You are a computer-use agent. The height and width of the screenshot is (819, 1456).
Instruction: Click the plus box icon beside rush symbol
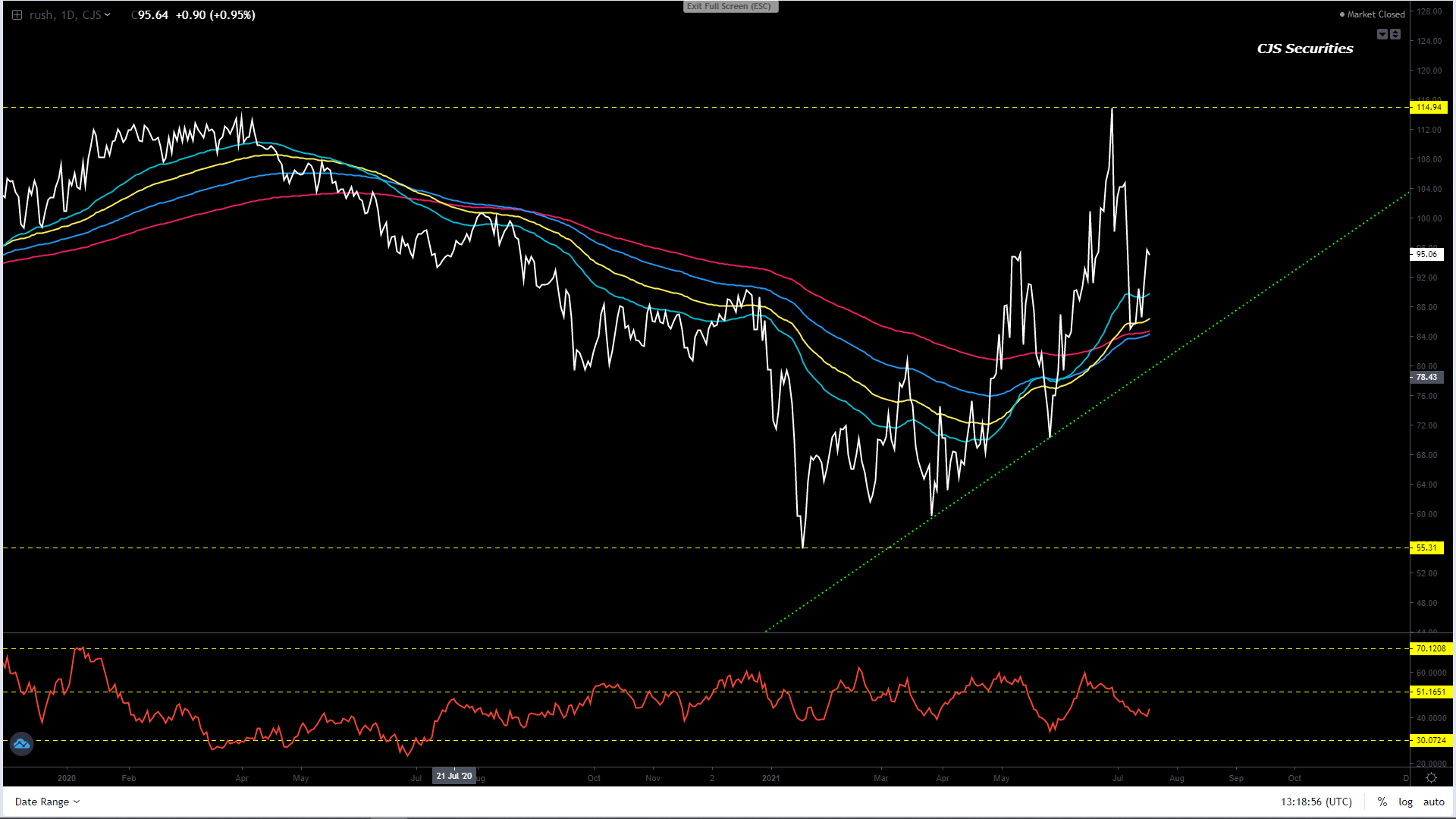click(x=17, y=14)
